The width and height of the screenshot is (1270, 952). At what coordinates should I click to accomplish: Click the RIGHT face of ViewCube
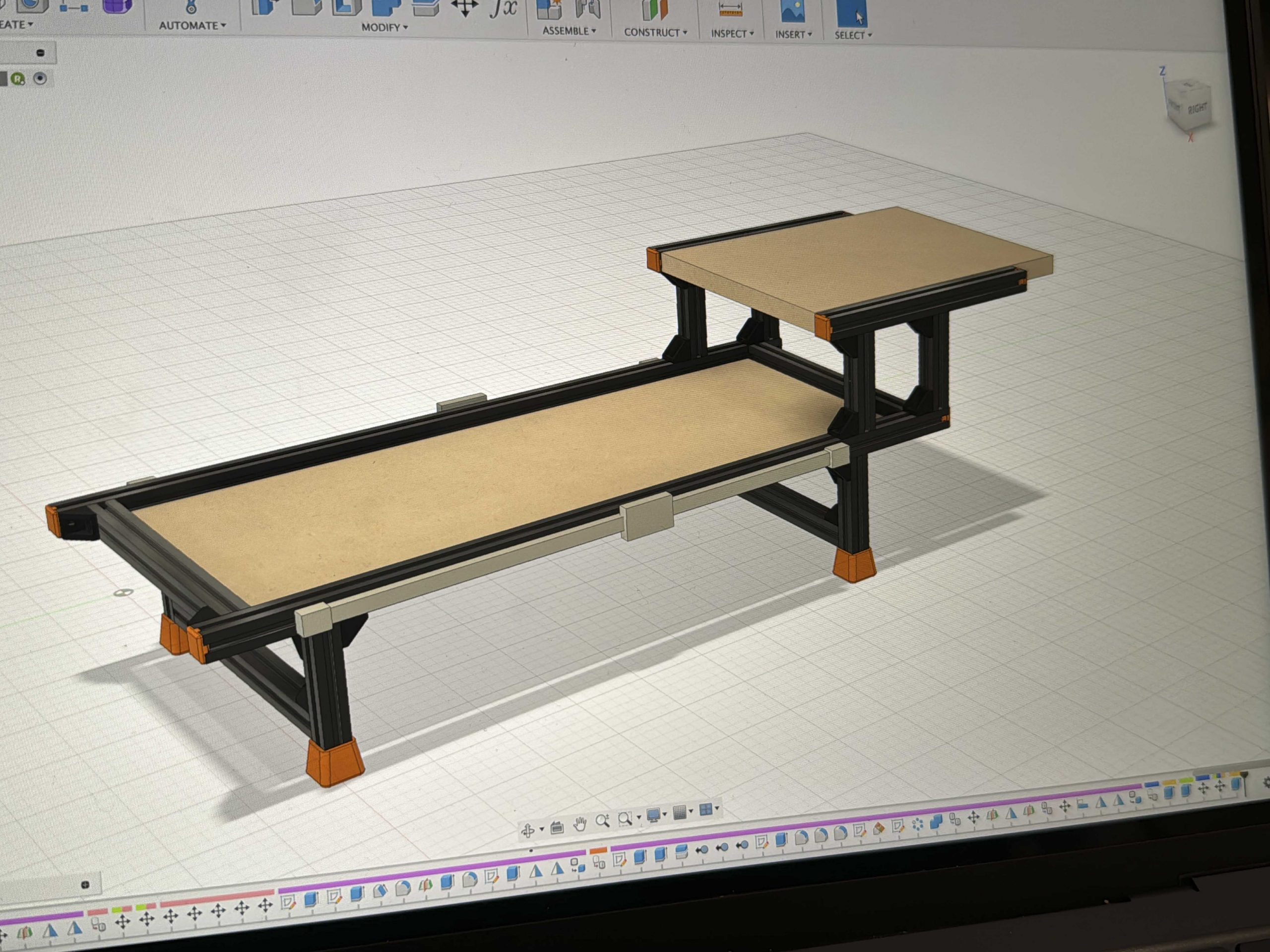[1197, 108]
